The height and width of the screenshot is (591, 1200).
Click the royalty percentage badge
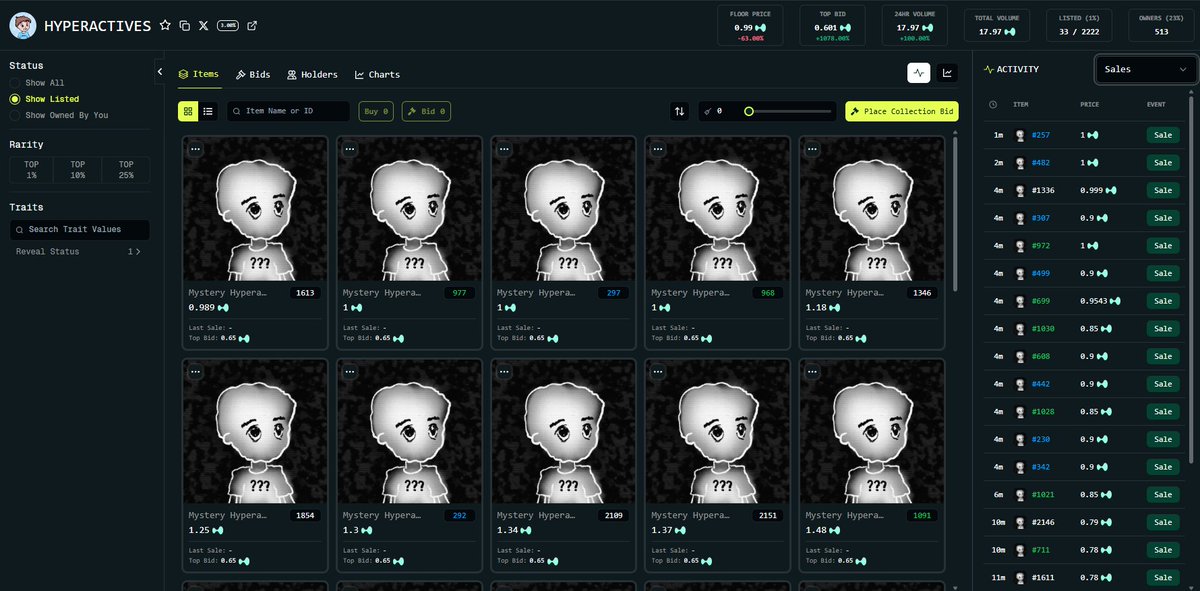228,25
